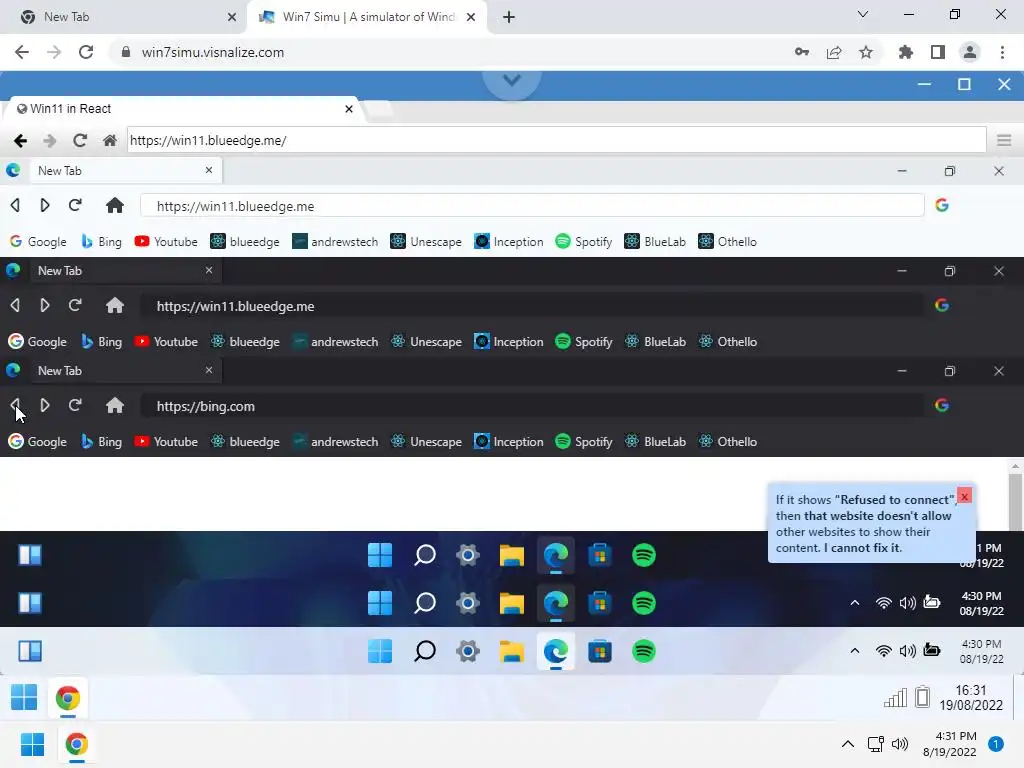Open Chrome profile avatar icon

point(970,52)
